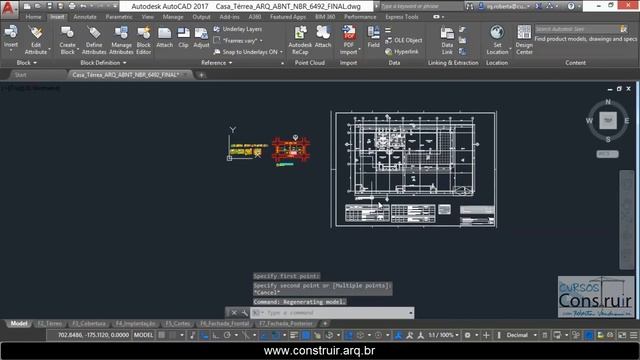Switch to the View ribbon tab
640x360 pixels.
pos(147,17)
